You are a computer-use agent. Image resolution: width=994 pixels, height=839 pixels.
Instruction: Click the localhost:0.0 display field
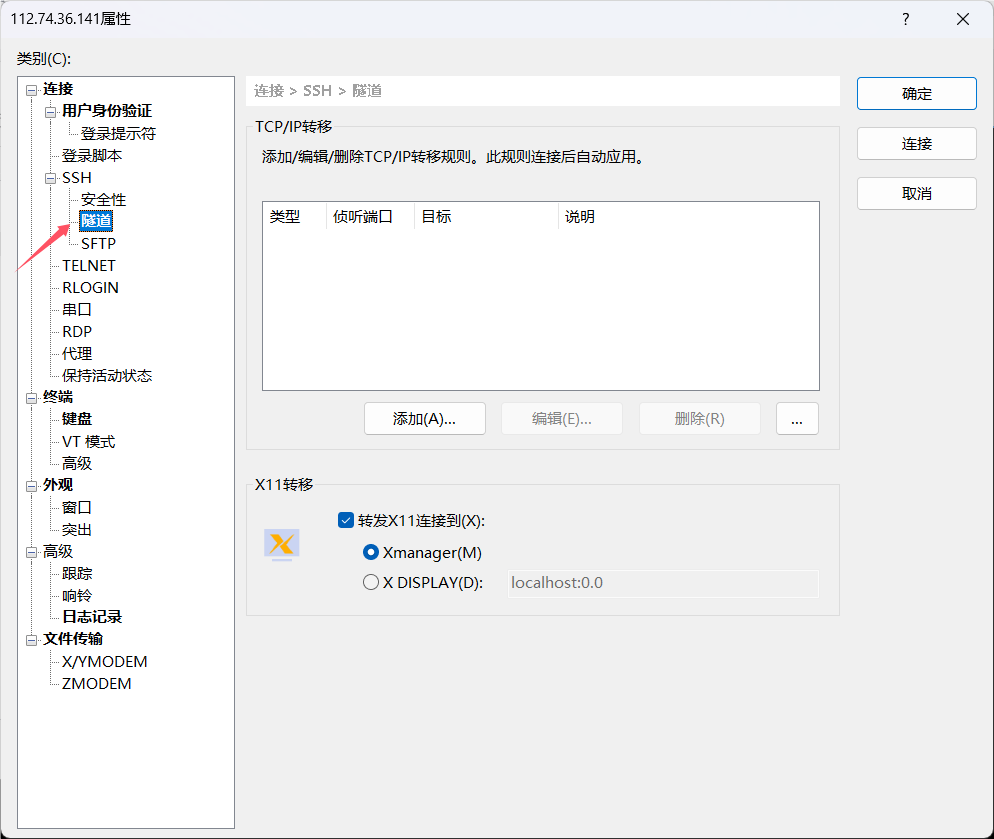point(663,583)
